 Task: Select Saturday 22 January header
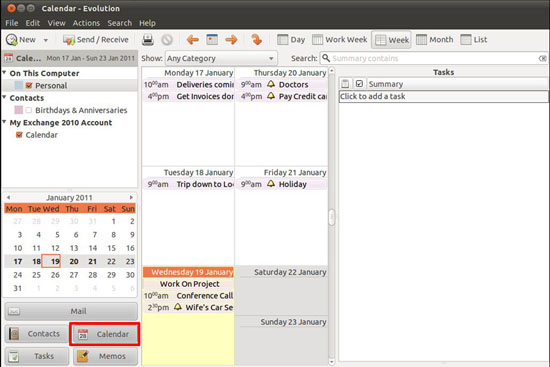click(x=282, y=272)
